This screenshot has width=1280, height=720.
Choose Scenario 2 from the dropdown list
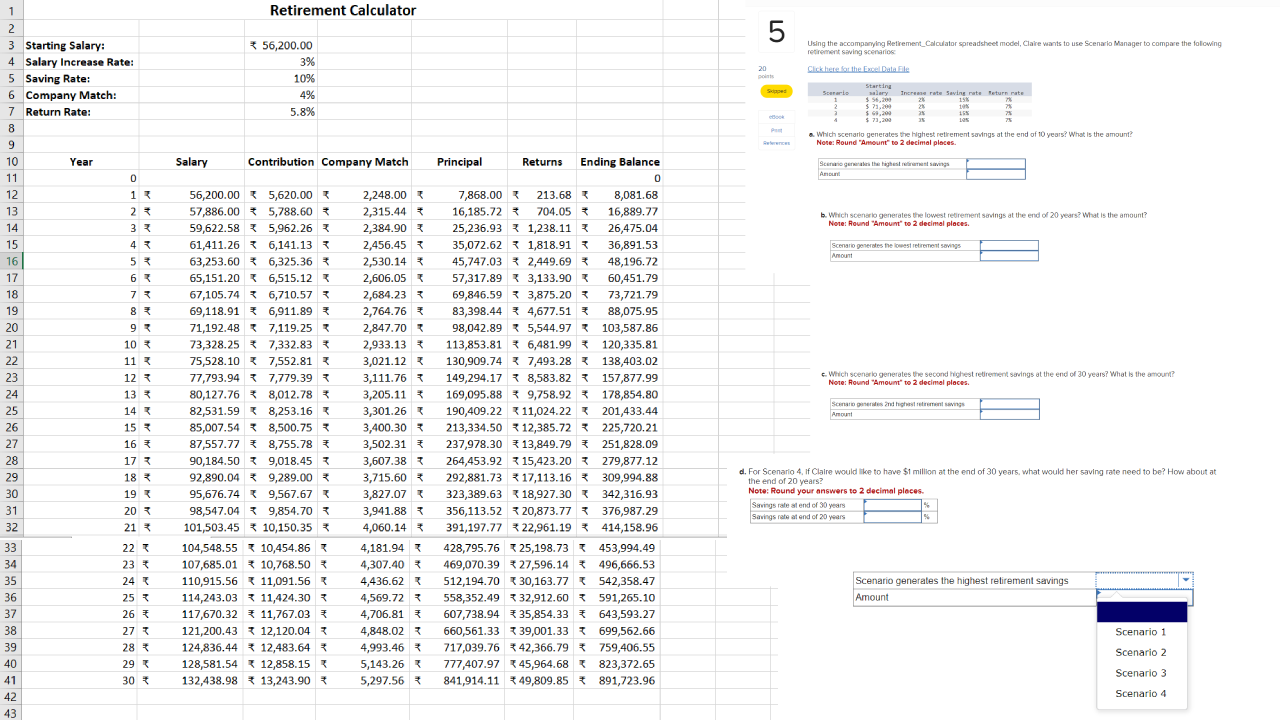[1141, 653]
